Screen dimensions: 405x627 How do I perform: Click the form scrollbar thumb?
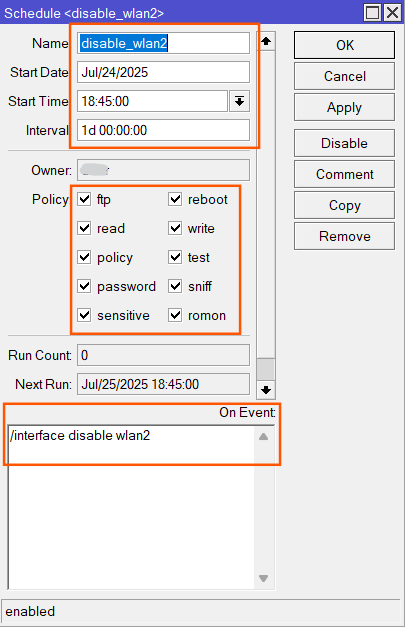(x=266, y=369)
